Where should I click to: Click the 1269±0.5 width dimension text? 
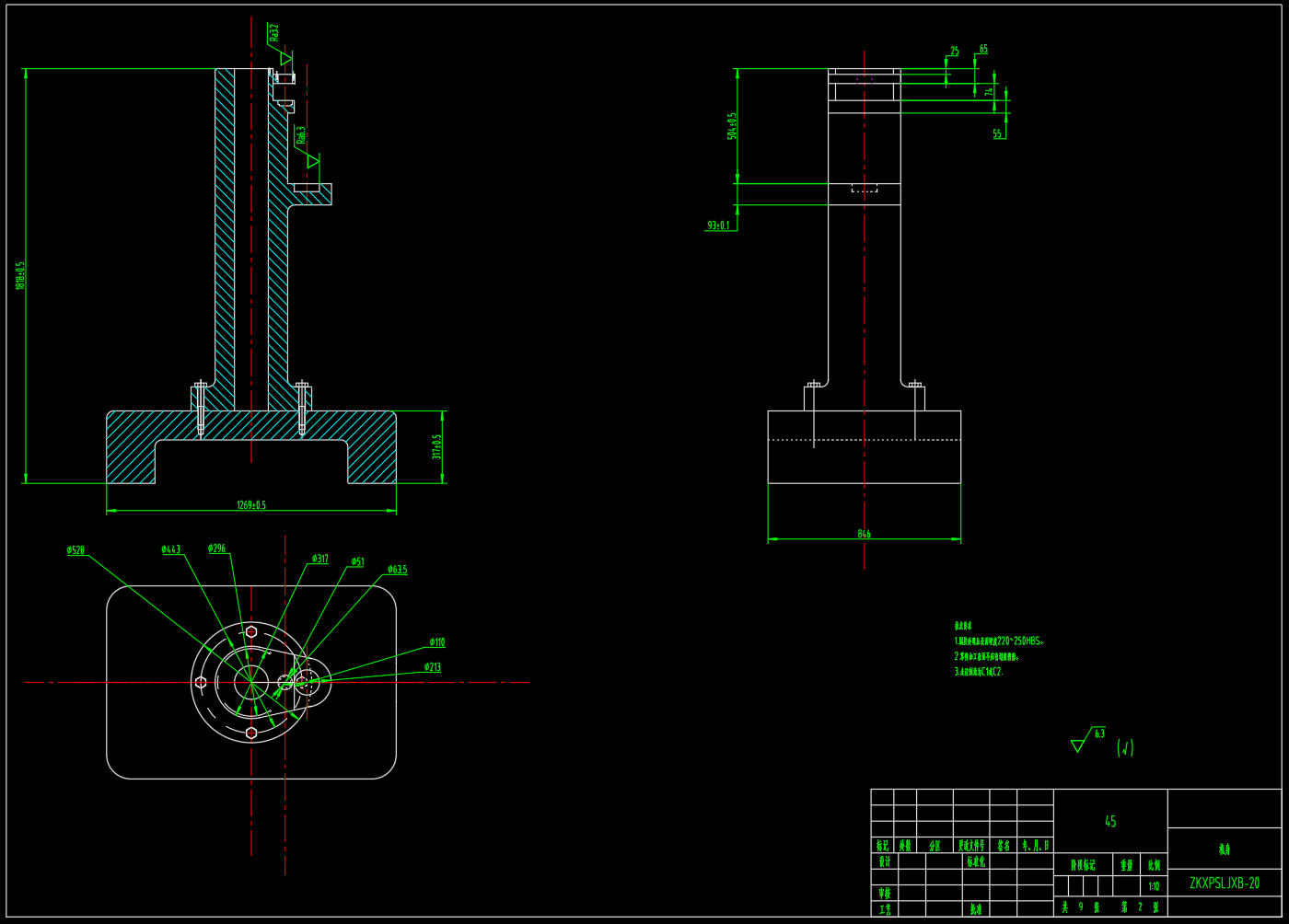click(x=250, y=505)
